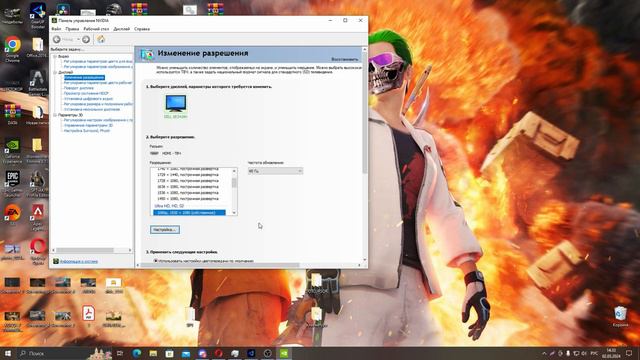Switch to NVIDIA Control Panel taskbar icon
This screenshot has width=640, height=360.
284,353
